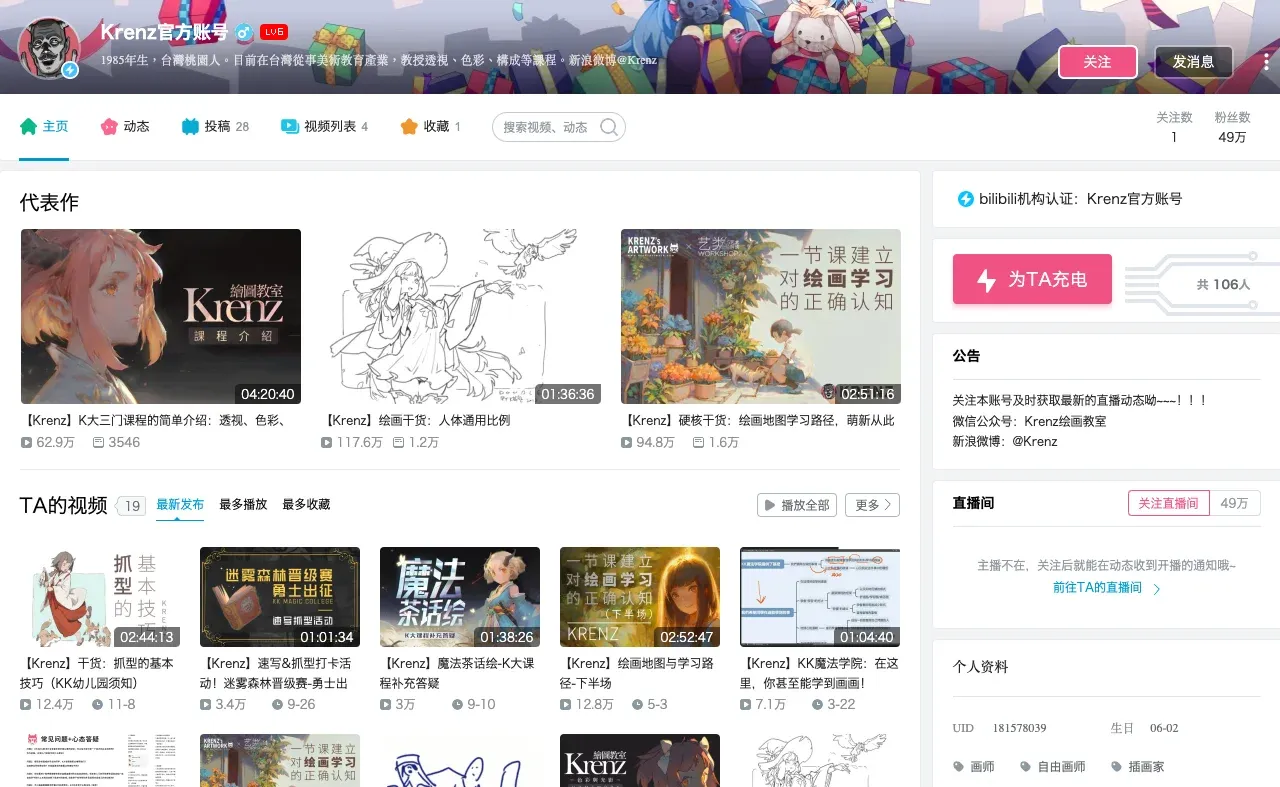
Task: Sort videos by 最新发布
Action: tap(180, 505)
